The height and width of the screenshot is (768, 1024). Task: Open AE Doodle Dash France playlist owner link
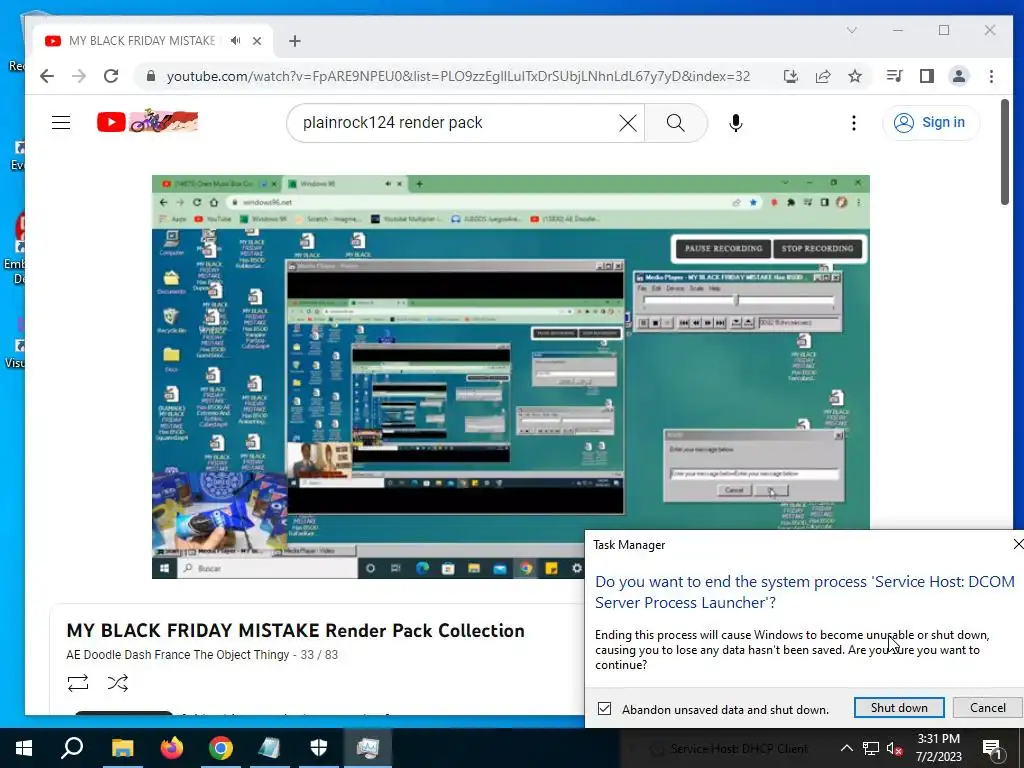[178, 654]
